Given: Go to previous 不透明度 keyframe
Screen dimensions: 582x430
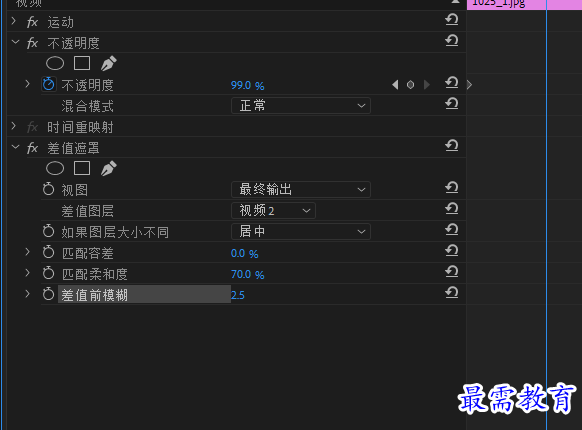Looking at the screenshot, I should coord(395,85).
